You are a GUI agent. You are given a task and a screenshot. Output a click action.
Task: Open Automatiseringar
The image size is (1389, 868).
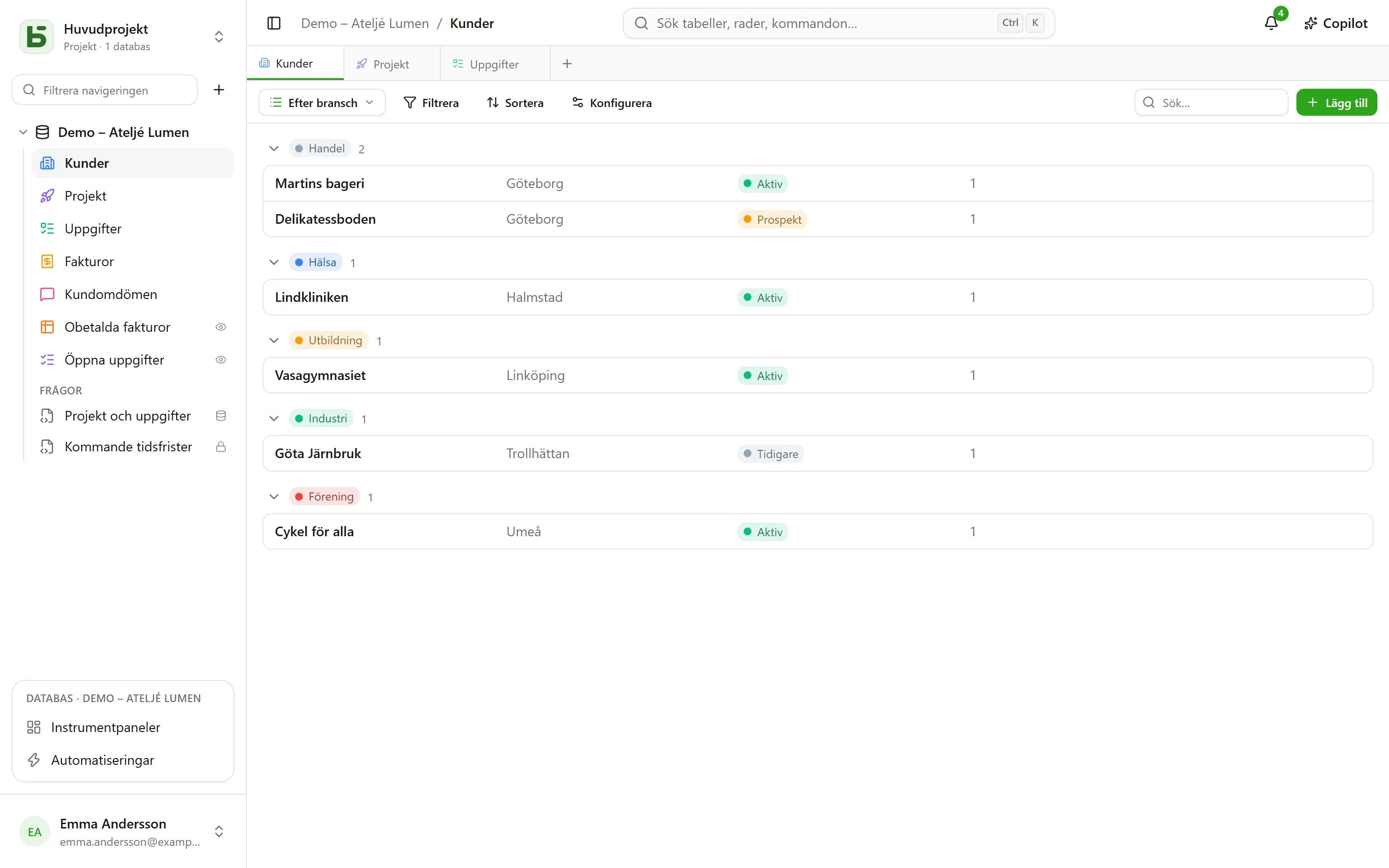123,759
